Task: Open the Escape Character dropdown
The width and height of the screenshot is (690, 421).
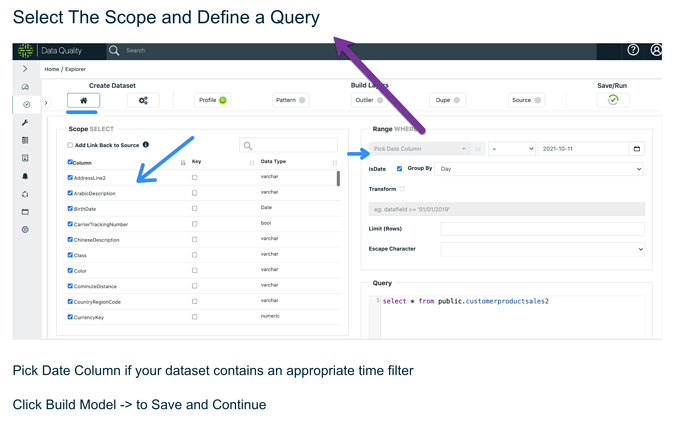Action: click(x=542, y=249)
